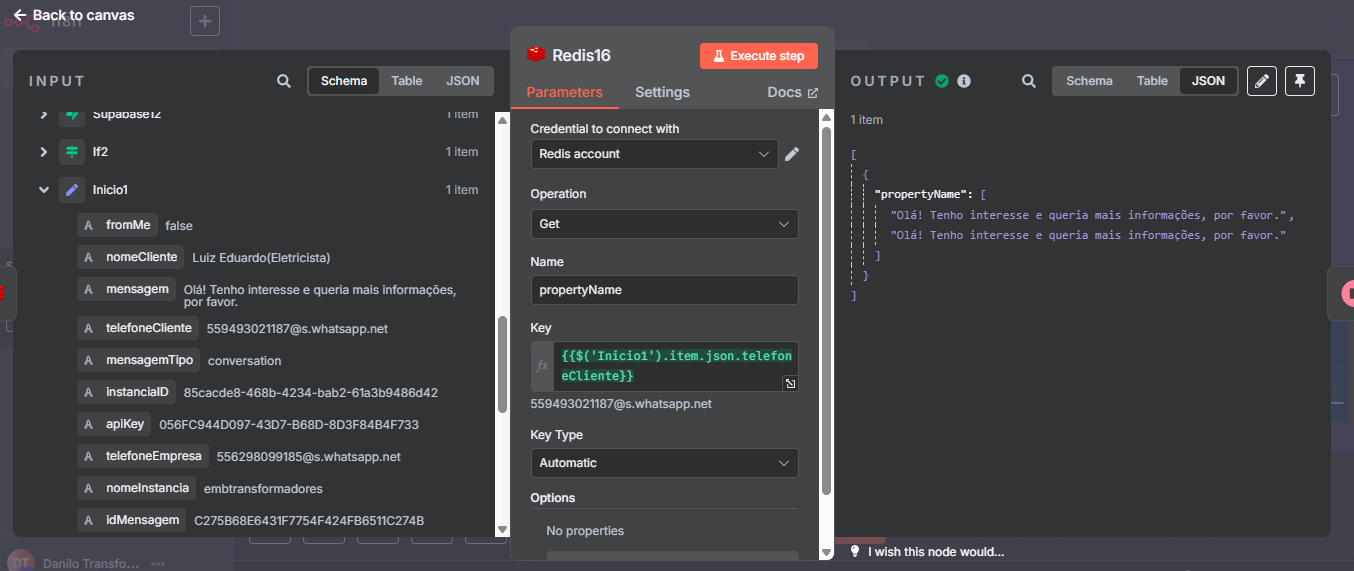Expand the Supabase12 input node
Viewport: 1354px width, 571px height.
pos(44,114)
